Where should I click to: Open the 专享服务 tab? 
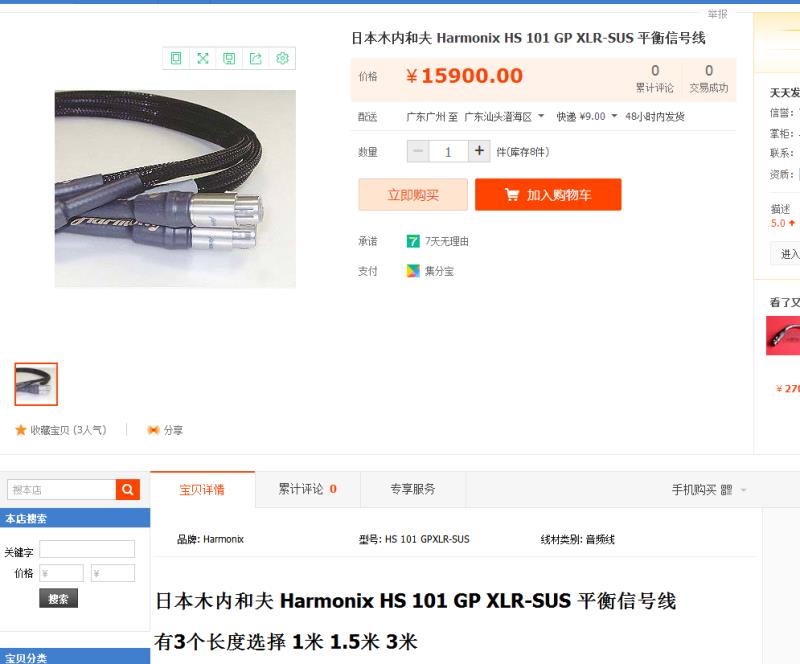coord(413,489)
